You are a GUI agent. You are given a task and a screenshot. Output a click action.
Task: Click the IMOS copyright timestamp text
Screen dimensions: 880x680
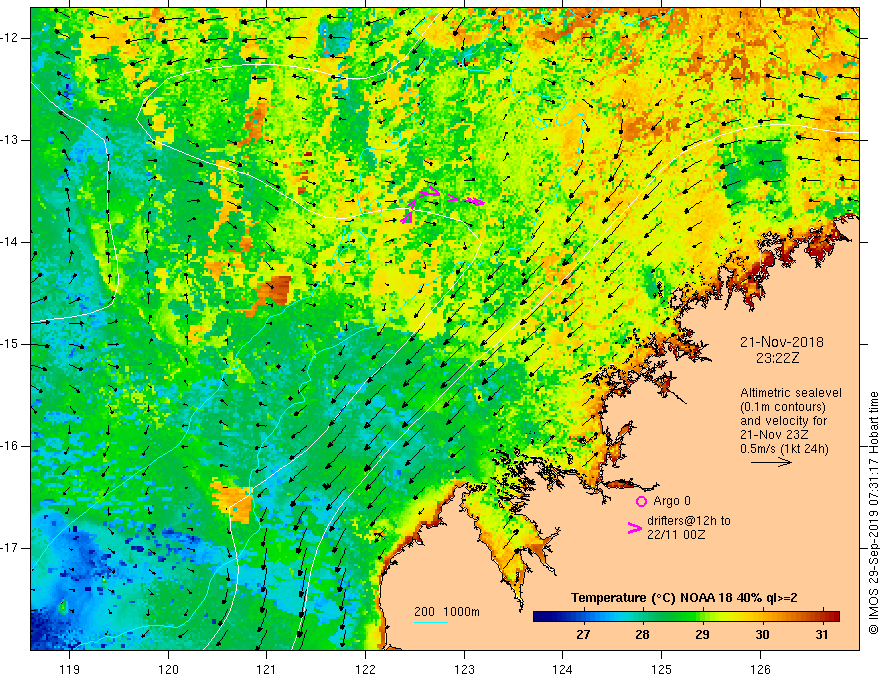pos(873,513)
